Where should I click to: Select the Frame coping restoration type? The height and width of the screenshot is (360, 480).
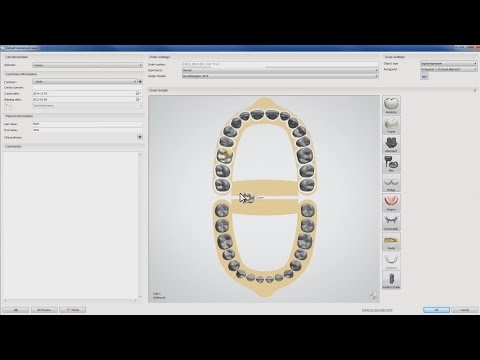pyautogui.click(x=391, y=125)
